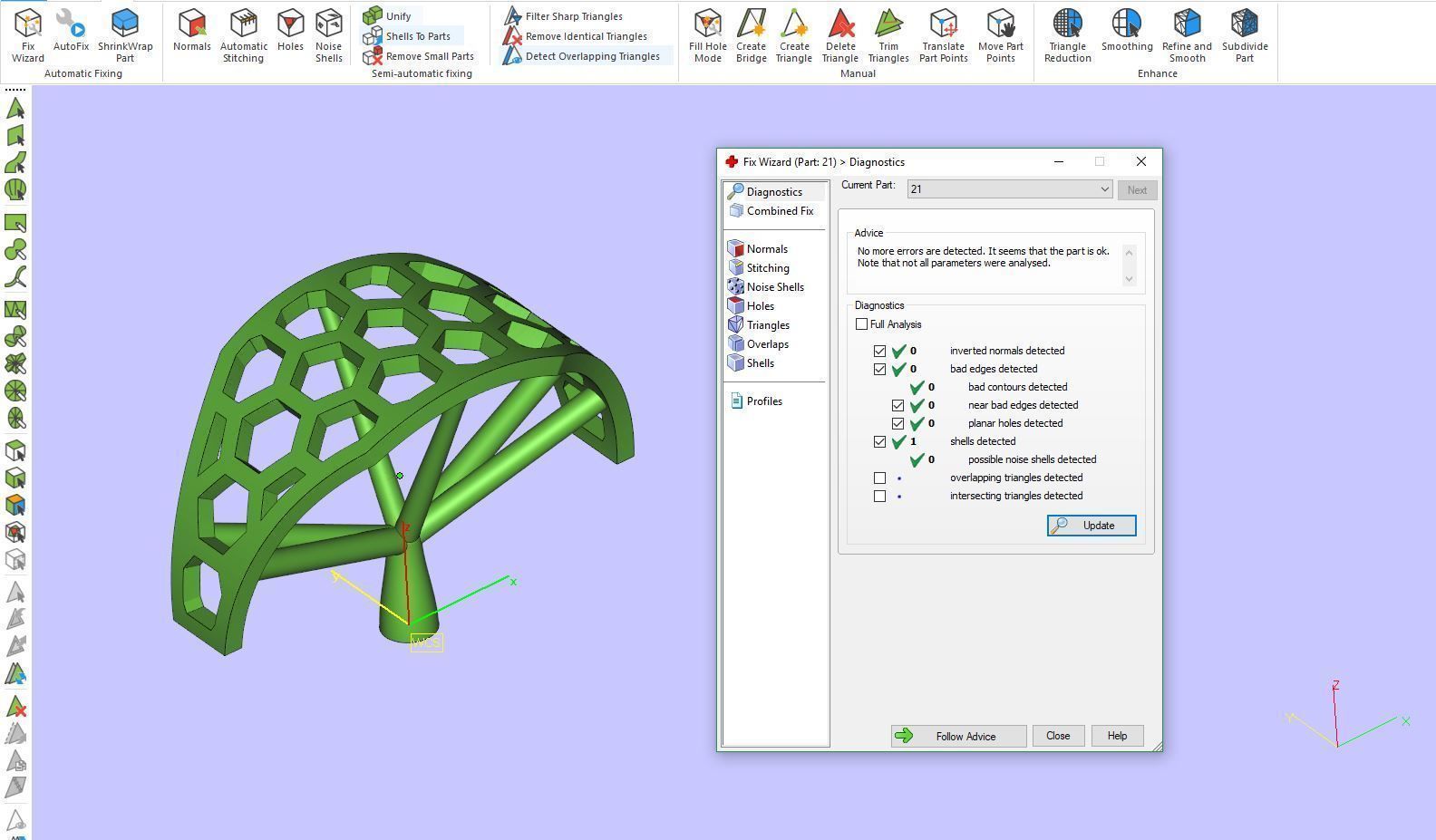
Task: Select ShrinkWrap Part tool
Action: [125, 36]
